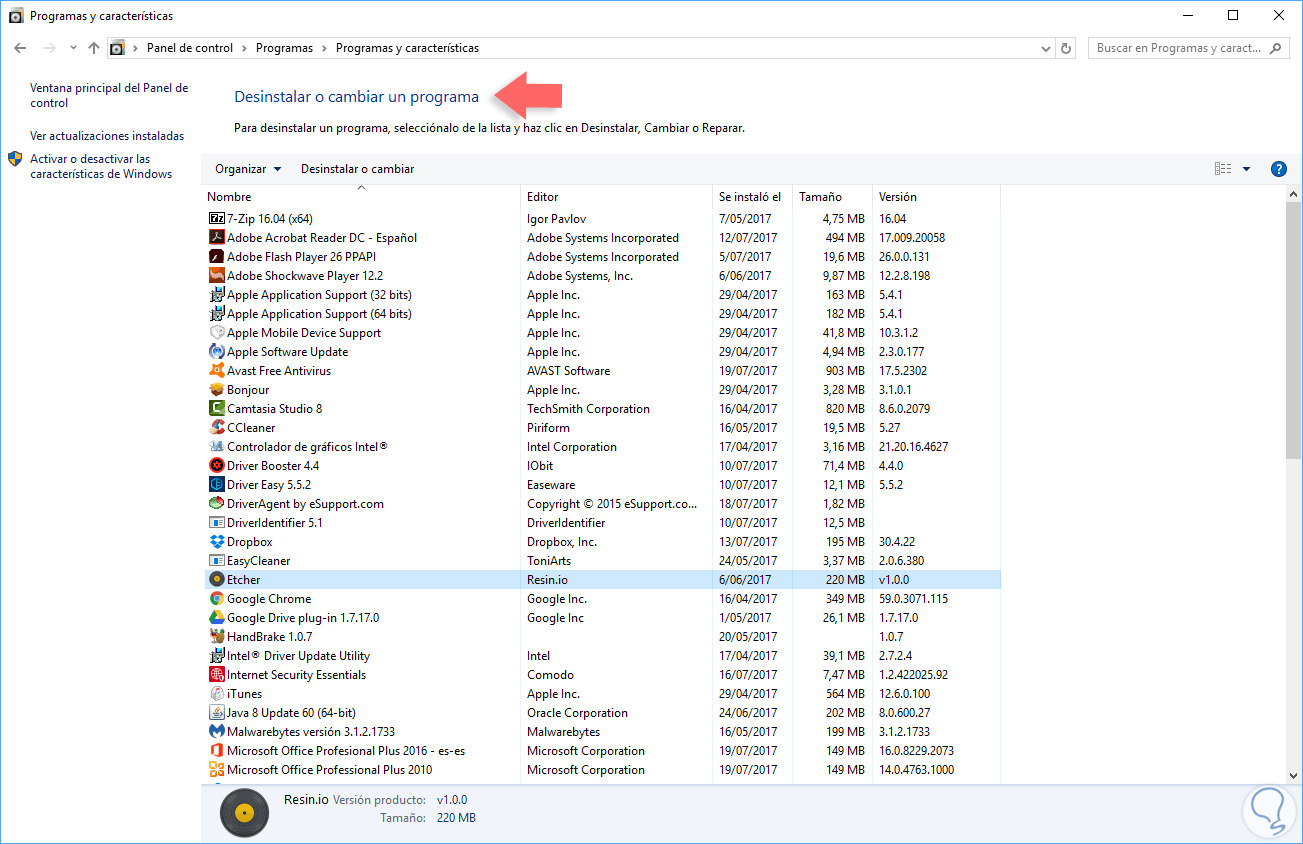The image size is (1303, 844).
Task: Go back with the back arrow
Action: coord(21,48)
